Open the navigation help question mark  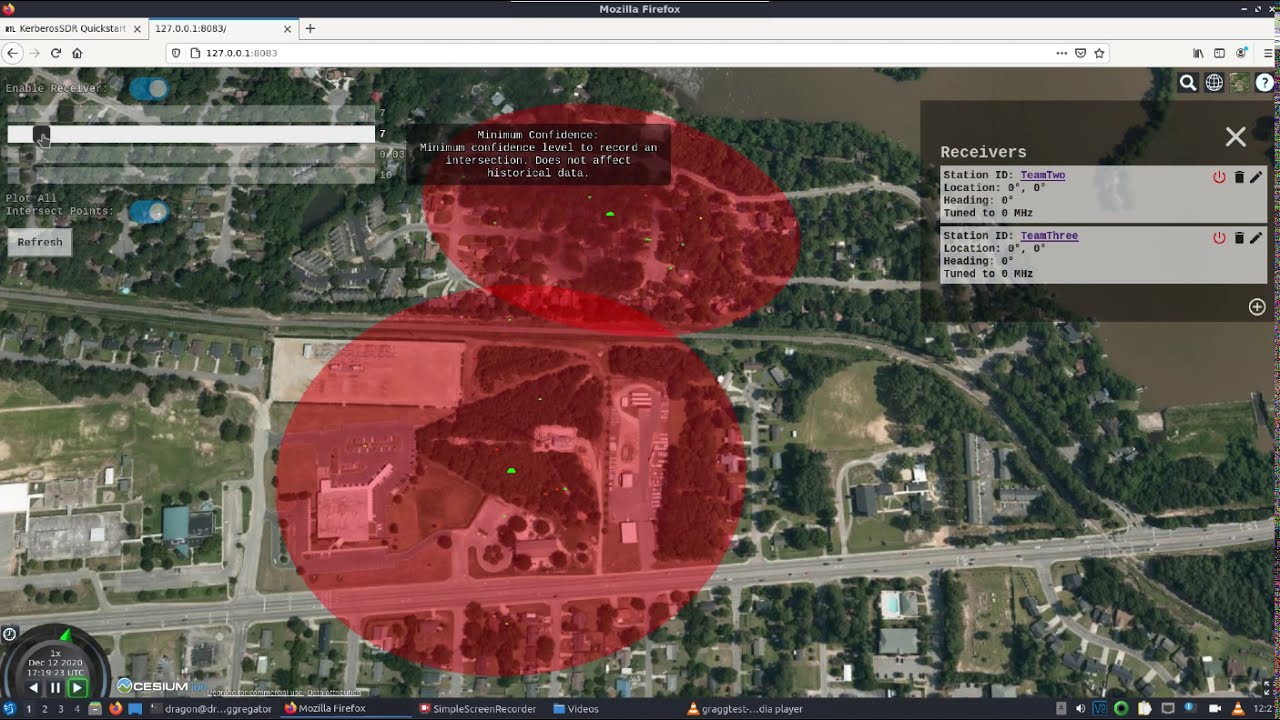pos(1265,83)
